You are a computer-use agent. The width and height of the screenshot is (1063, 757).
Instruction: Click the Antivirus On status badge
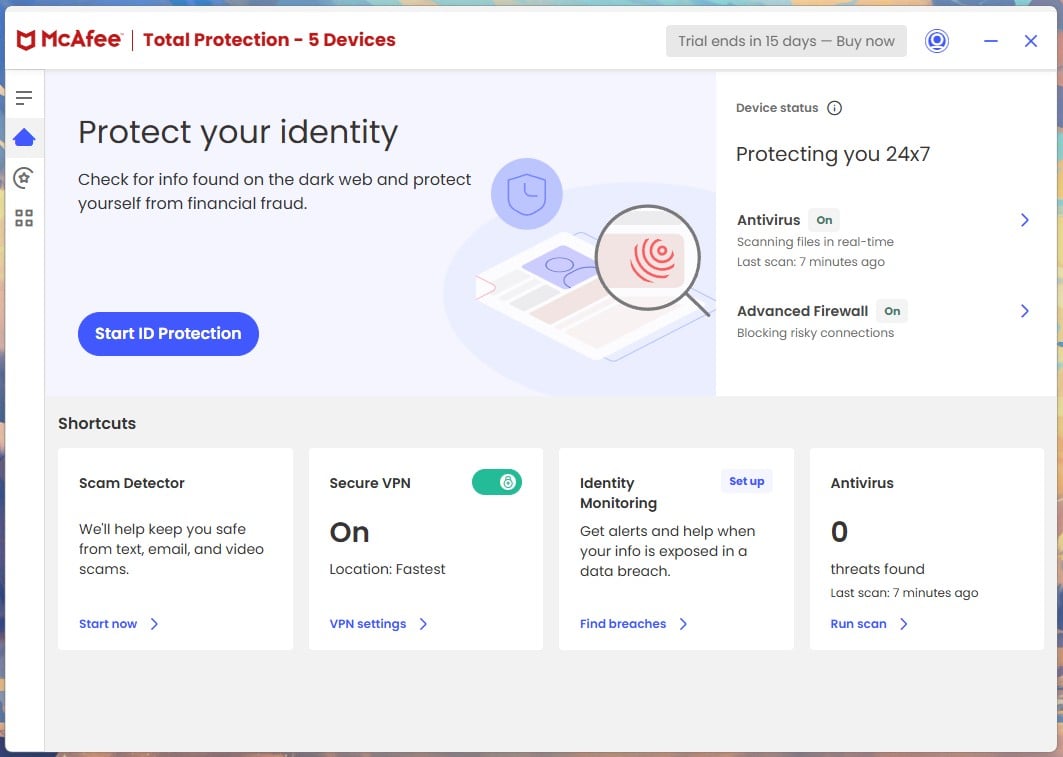click(x=824, y=220)
